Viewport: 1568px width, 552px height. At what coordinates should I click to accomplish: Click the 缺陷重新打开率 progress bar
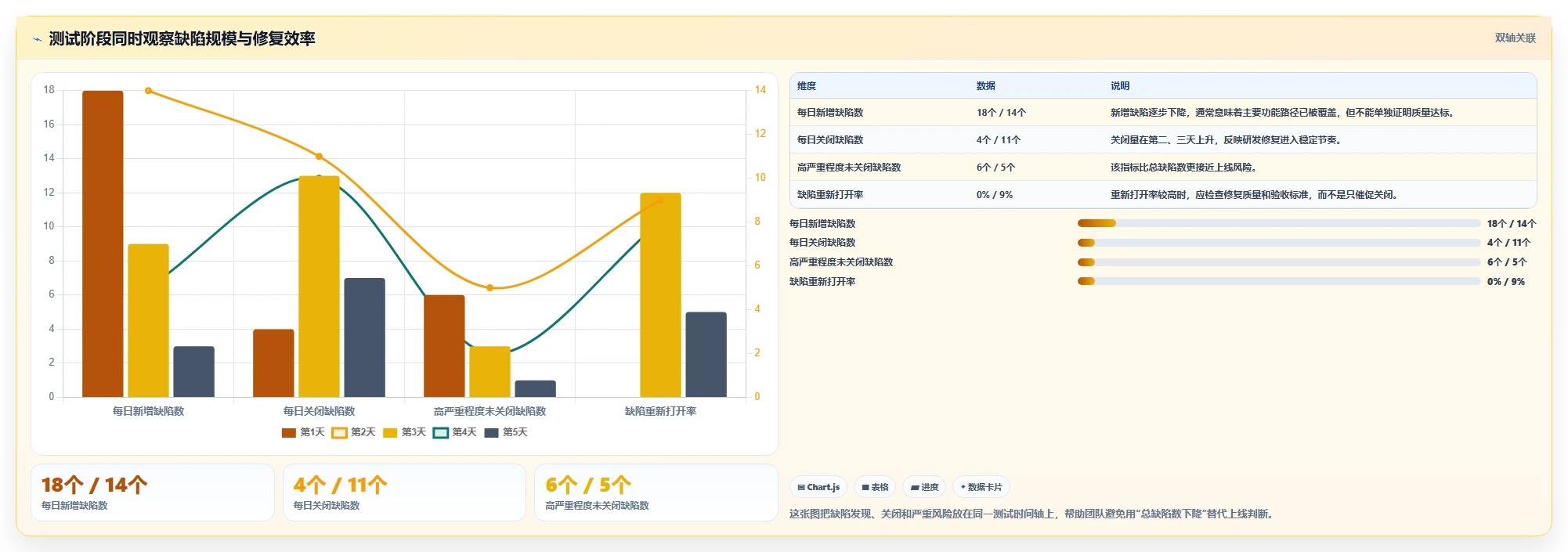[x=1278, y=281]
